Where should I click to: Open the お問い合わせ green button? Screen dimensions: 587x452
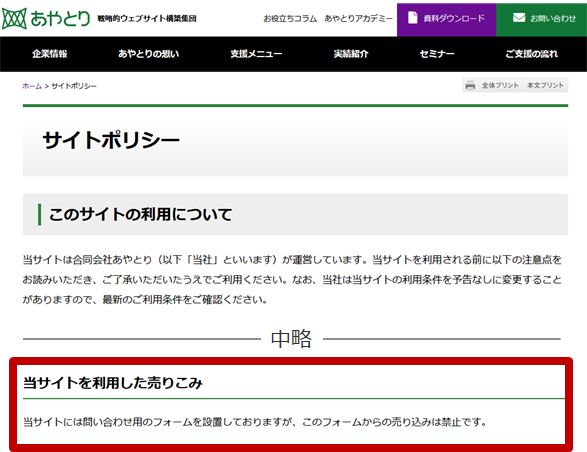pyautogui.click(x=541, y=19)
